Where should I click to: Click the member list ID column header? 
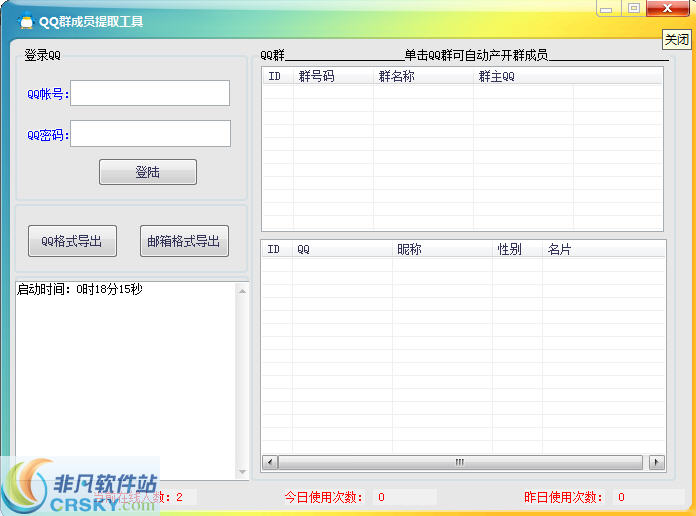pyautogui.click(x=277, y=250)
